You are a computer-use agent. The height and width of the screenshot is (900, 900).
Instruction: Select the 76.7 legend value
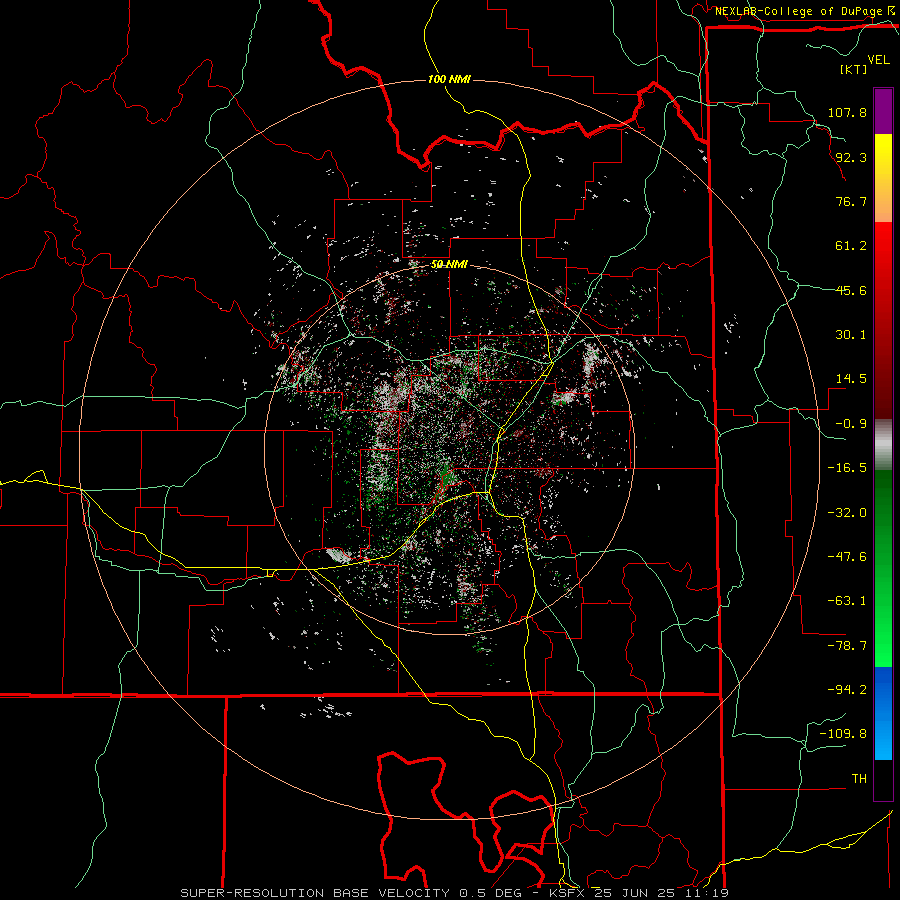pyautogui.click(x=851, y=201)
